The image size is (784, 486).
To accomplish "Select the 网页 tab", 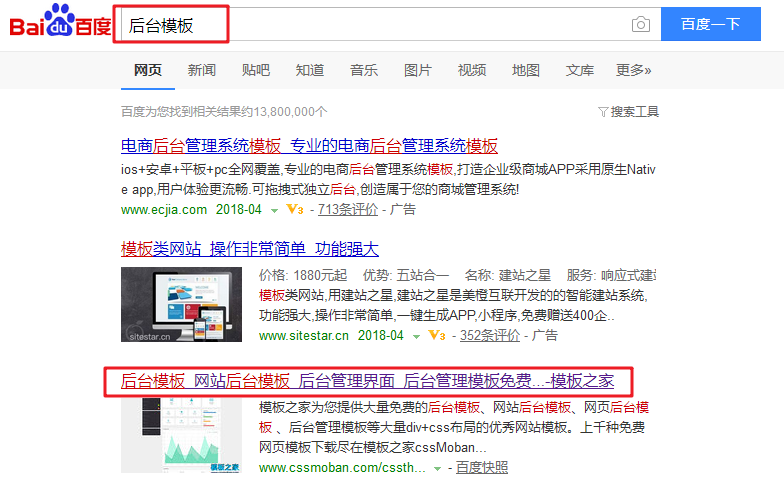I will [148, 70].
